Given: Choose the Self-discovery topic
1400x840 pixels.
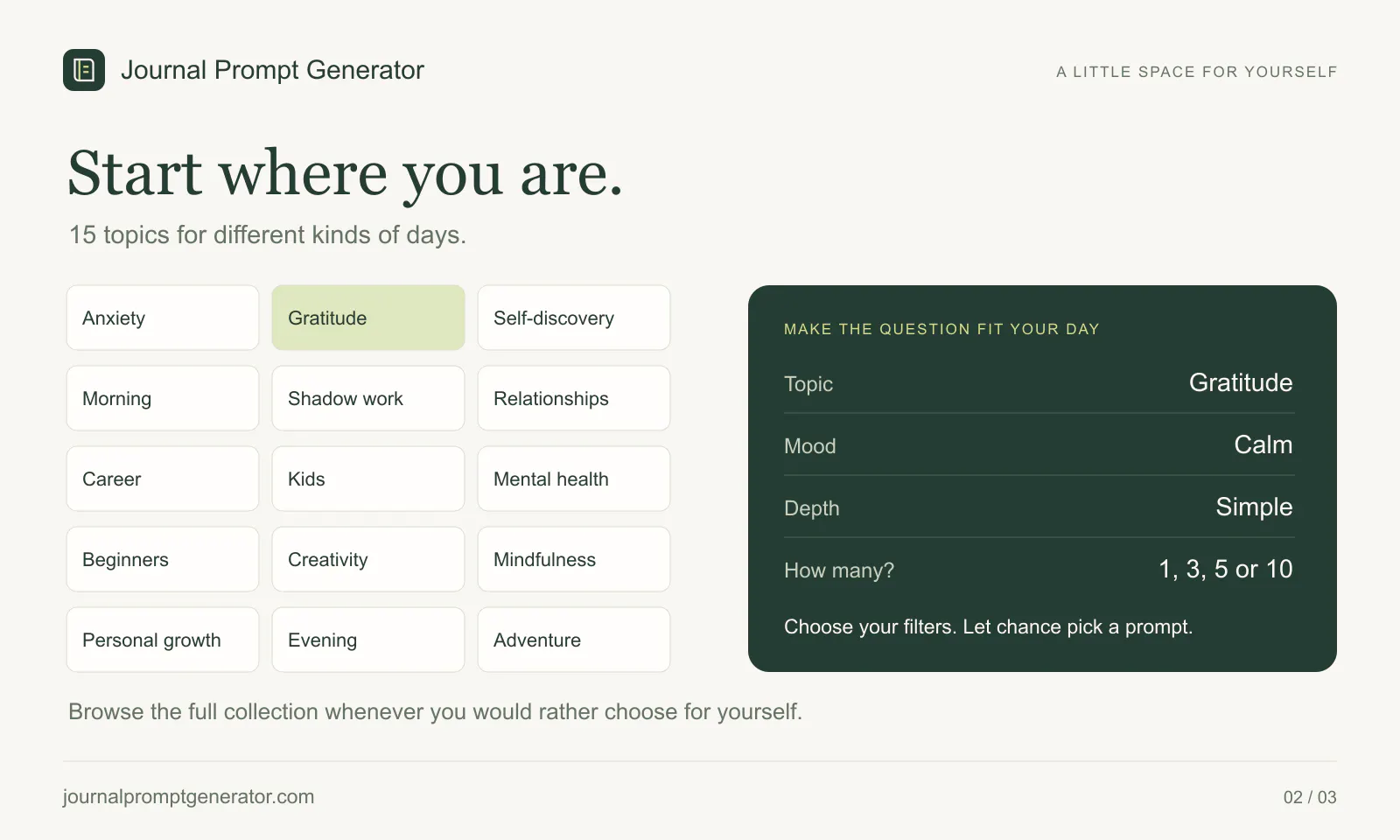Looking at the screenshot, I should (574, 318).
